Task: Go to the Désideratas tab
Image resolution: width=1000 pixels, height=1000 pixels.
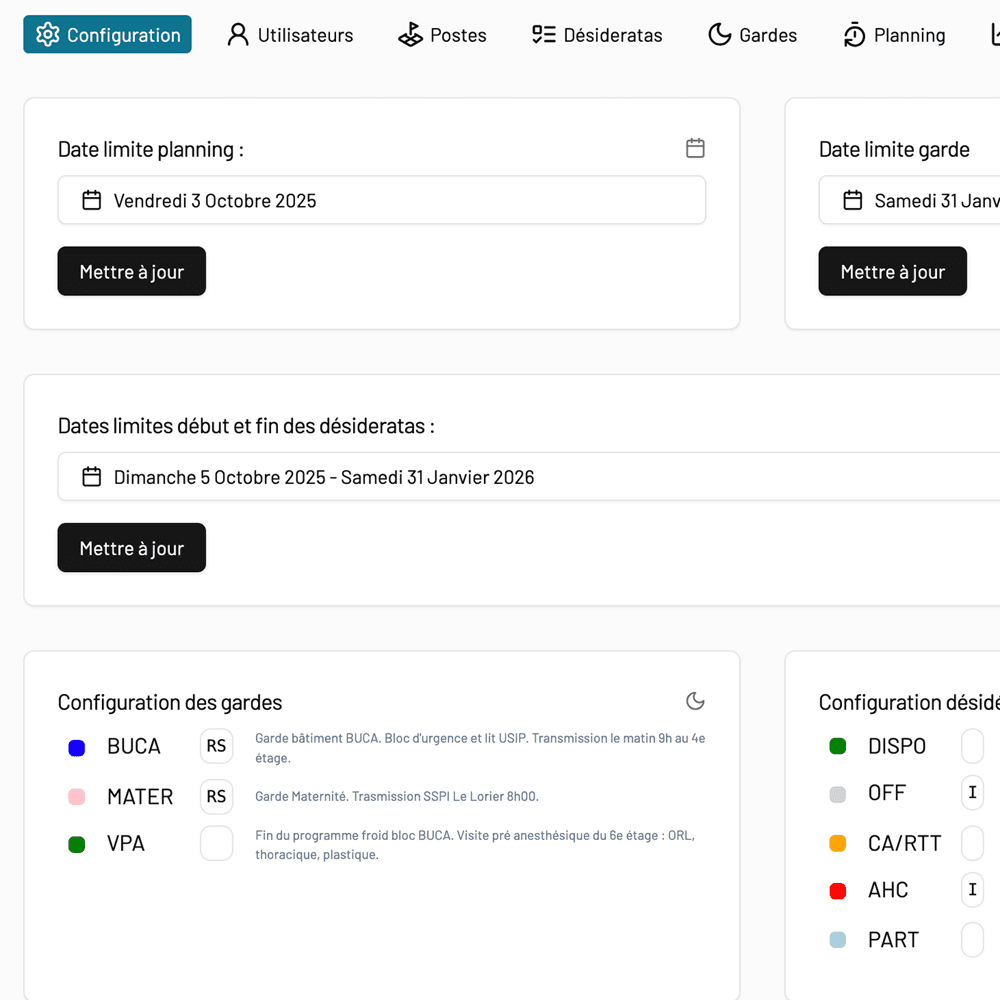Action: (597, 35)
